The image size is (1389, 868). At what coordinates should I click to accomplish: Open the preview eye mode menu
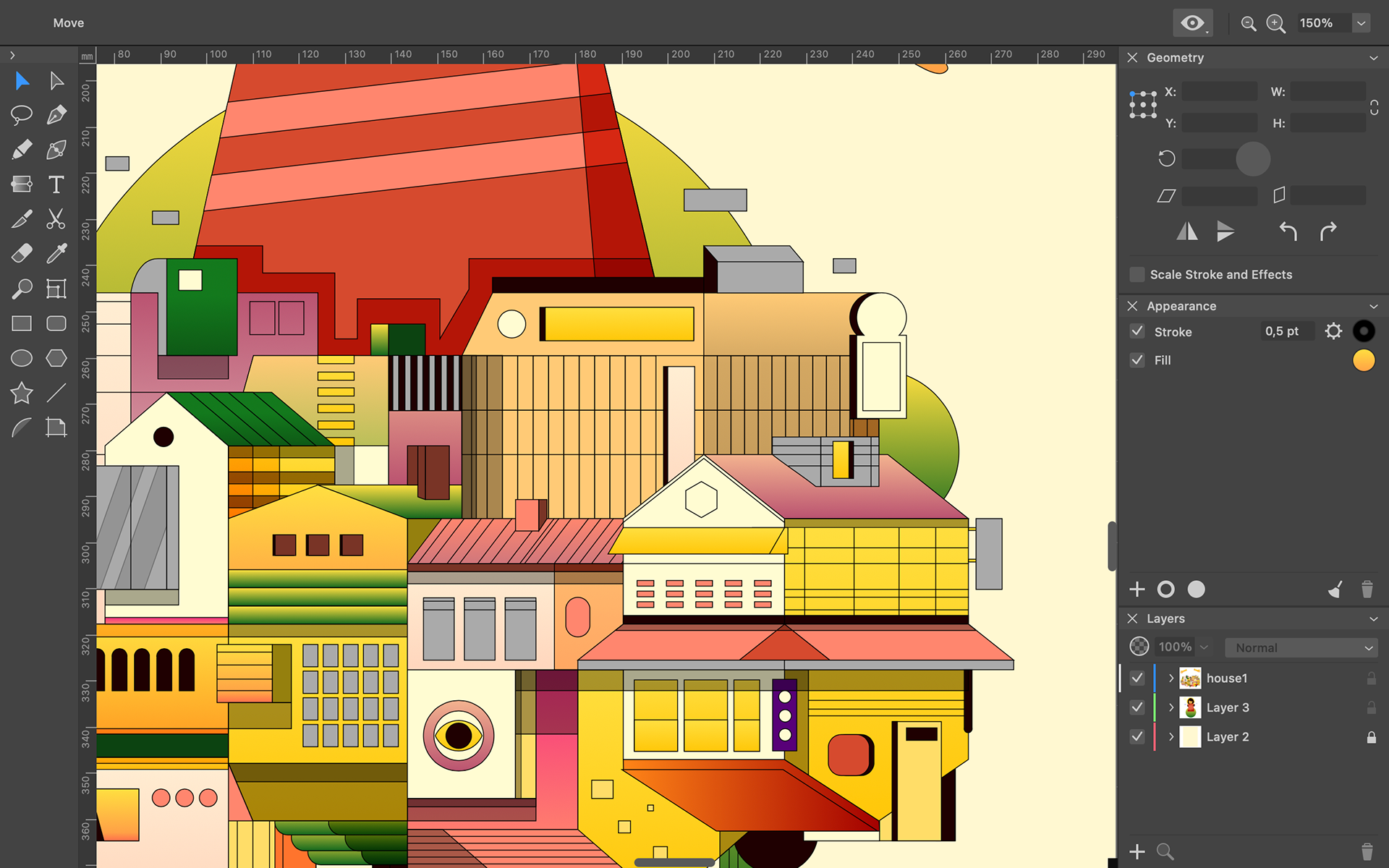tap(1193, 23)
